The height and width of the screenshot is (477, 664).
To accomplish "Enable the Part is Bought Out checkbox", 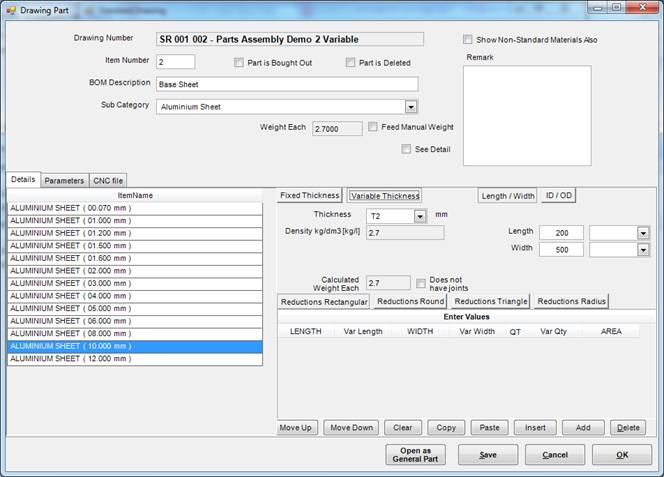I will [x=239, y=63].
